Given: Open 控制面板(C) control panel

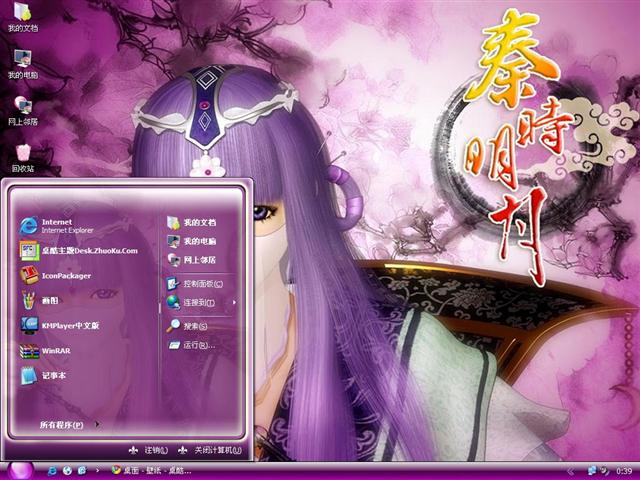Looking at the screenshot, I should (195, 284).
